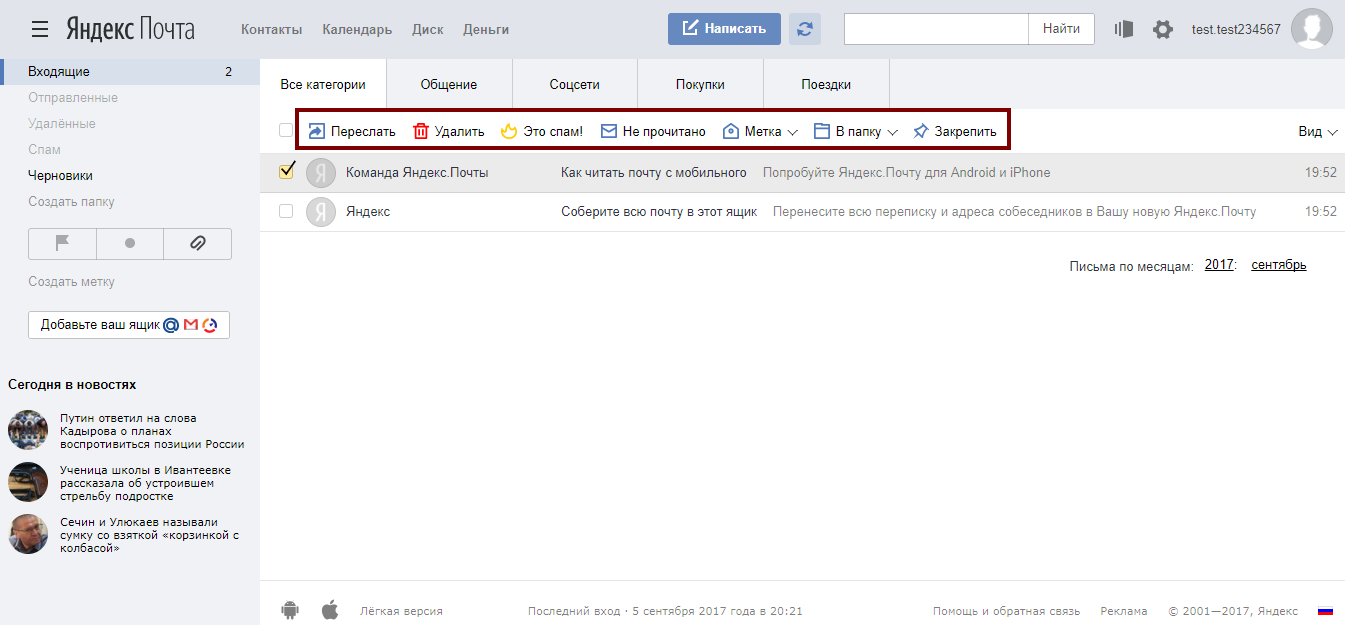Click sender avatar of Команда Яндекс.Почты
Viewport: 1345px width, 625px height.
pyautogui.click(x=320, y=173)
